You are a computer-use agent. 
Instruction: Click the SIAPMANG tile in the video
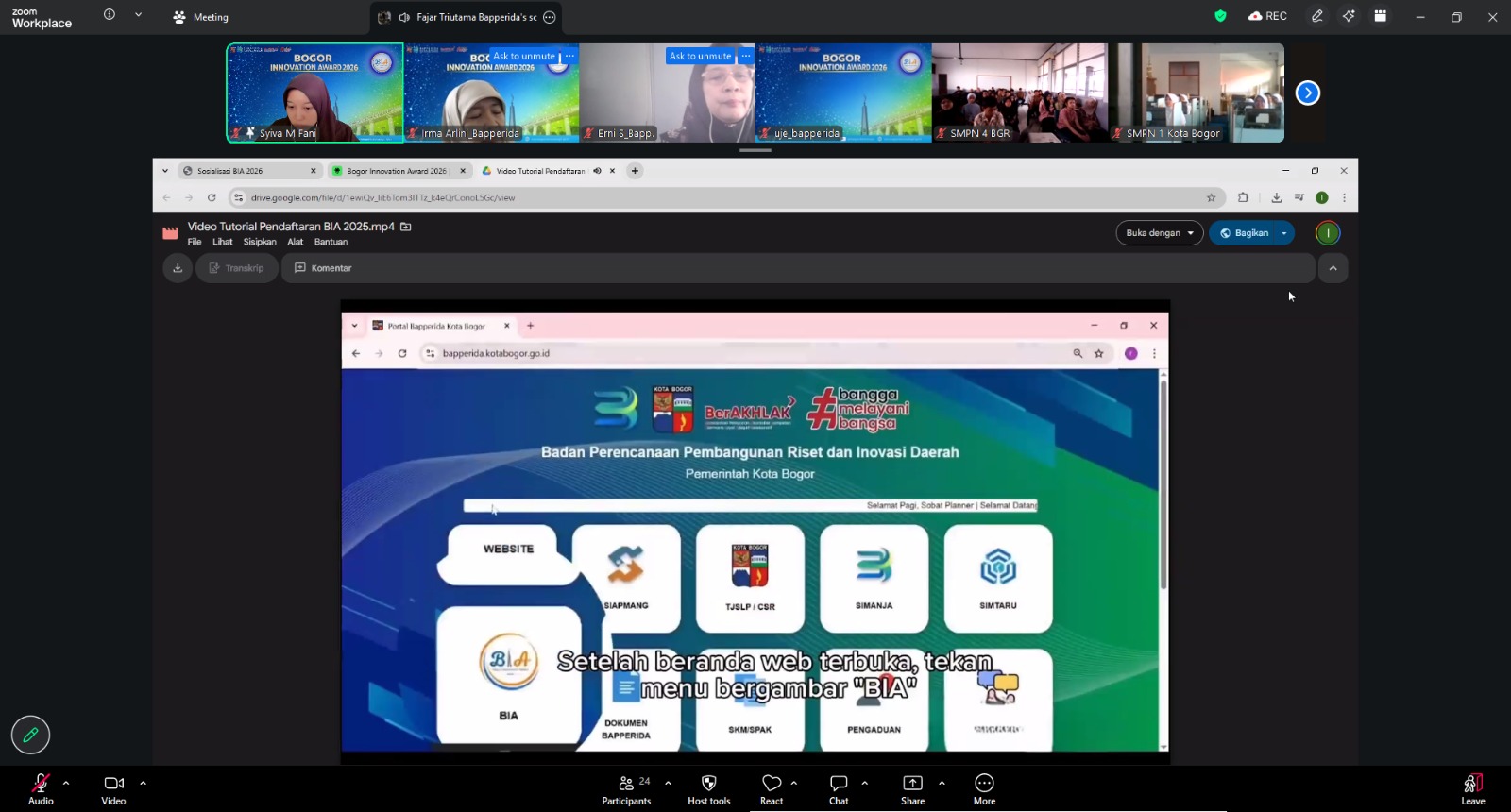coord(626,578)
